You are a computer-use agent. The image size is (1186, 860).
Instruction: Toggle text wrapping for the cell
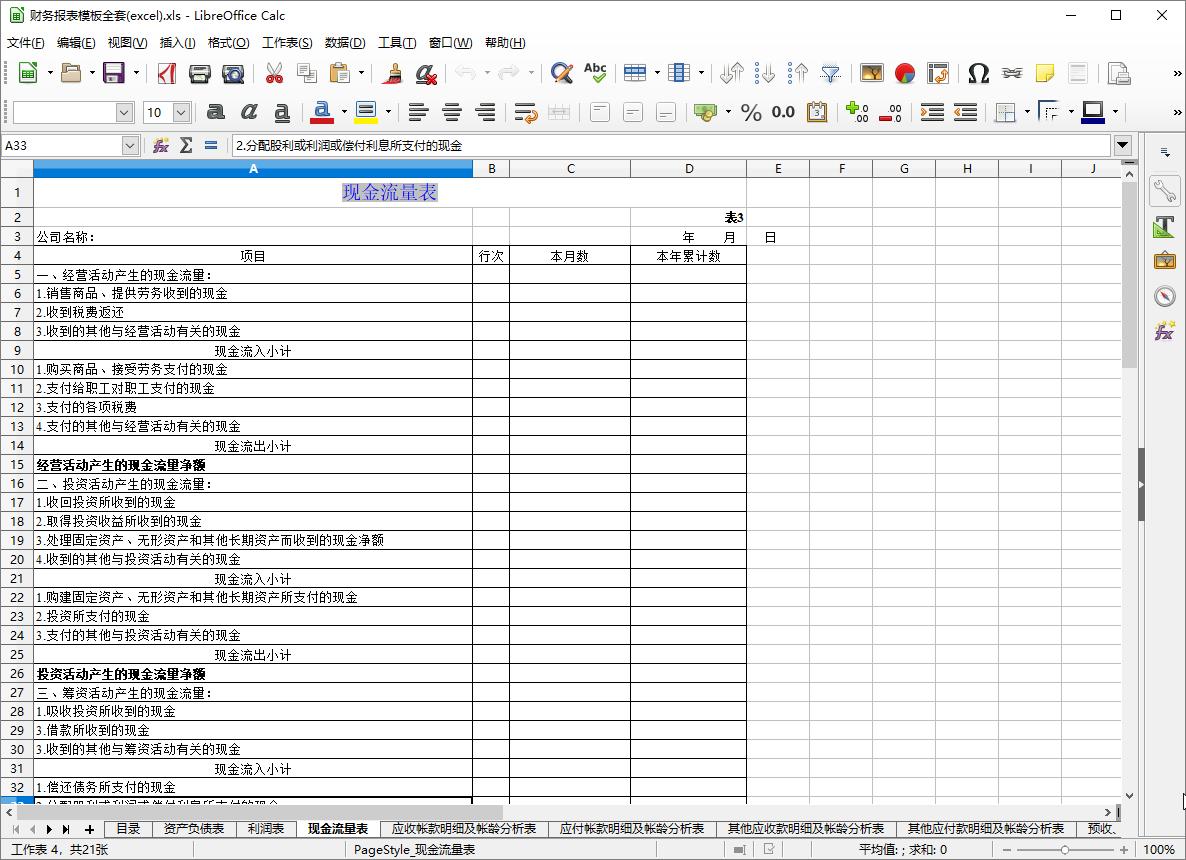(x=525, y=113)
